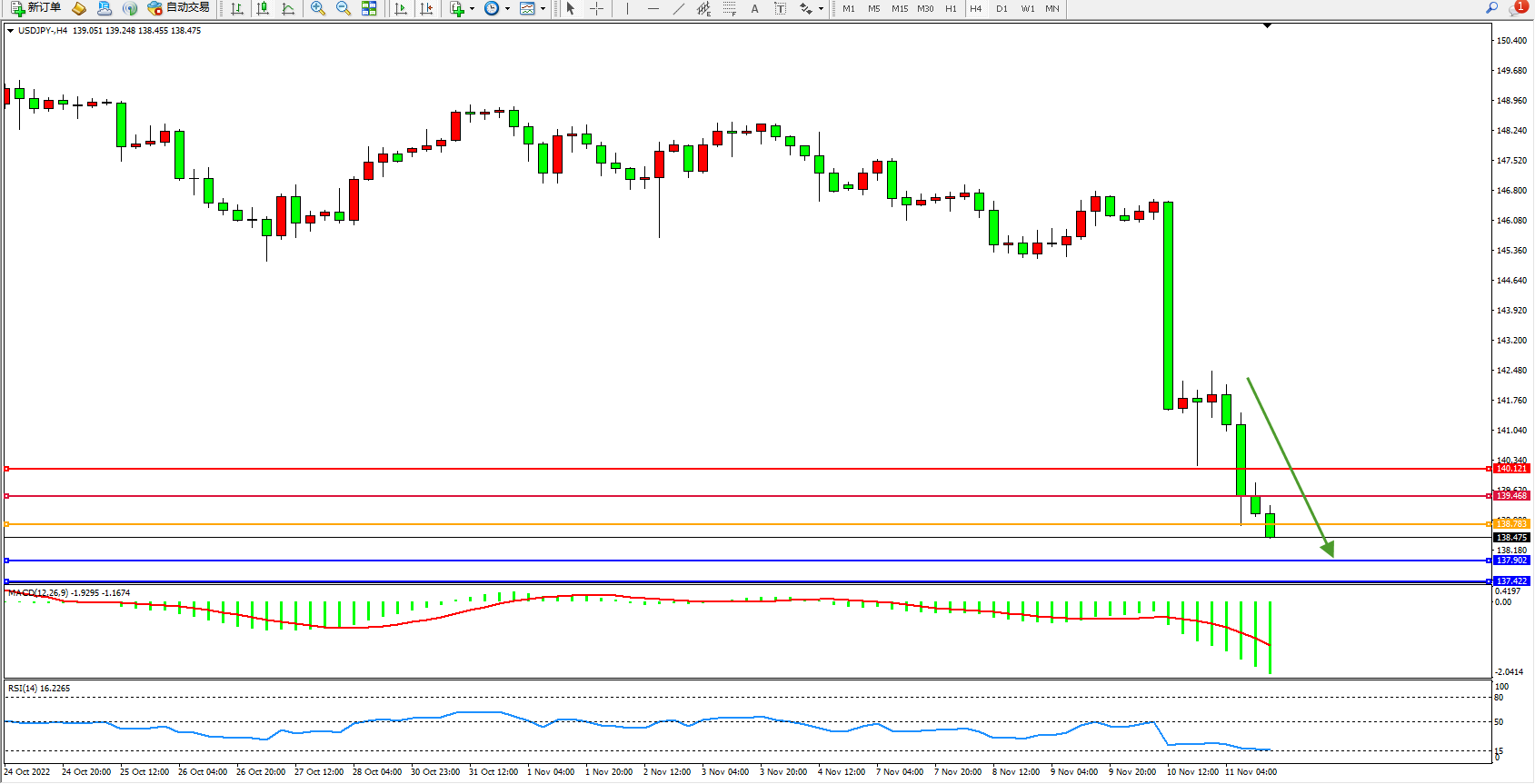Zoom out of the chart
The width and height of the screenshot is (1535, 784).
344,8
